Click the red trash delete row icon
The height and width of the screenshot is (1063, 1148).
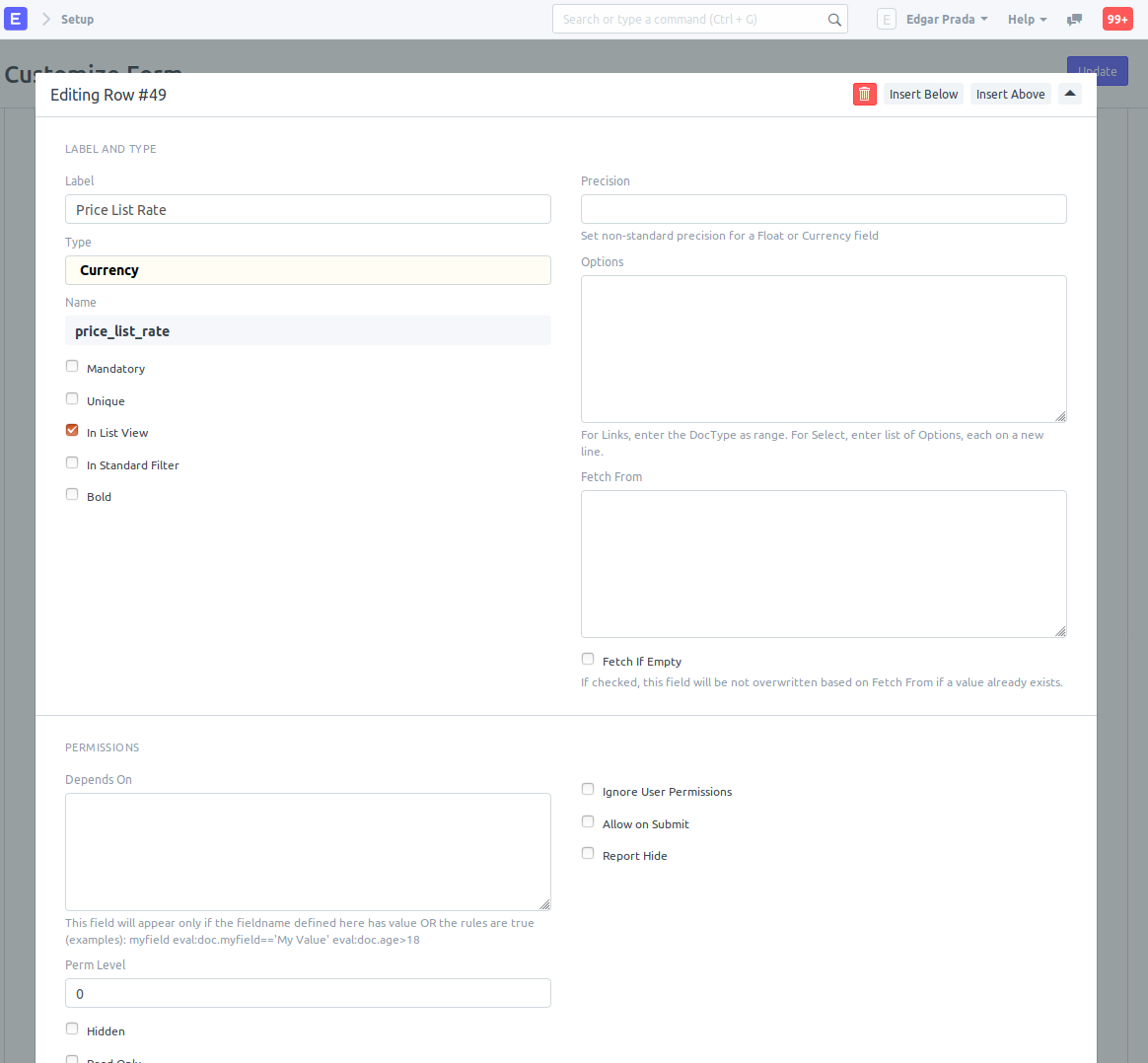click(x=864, y=94)
